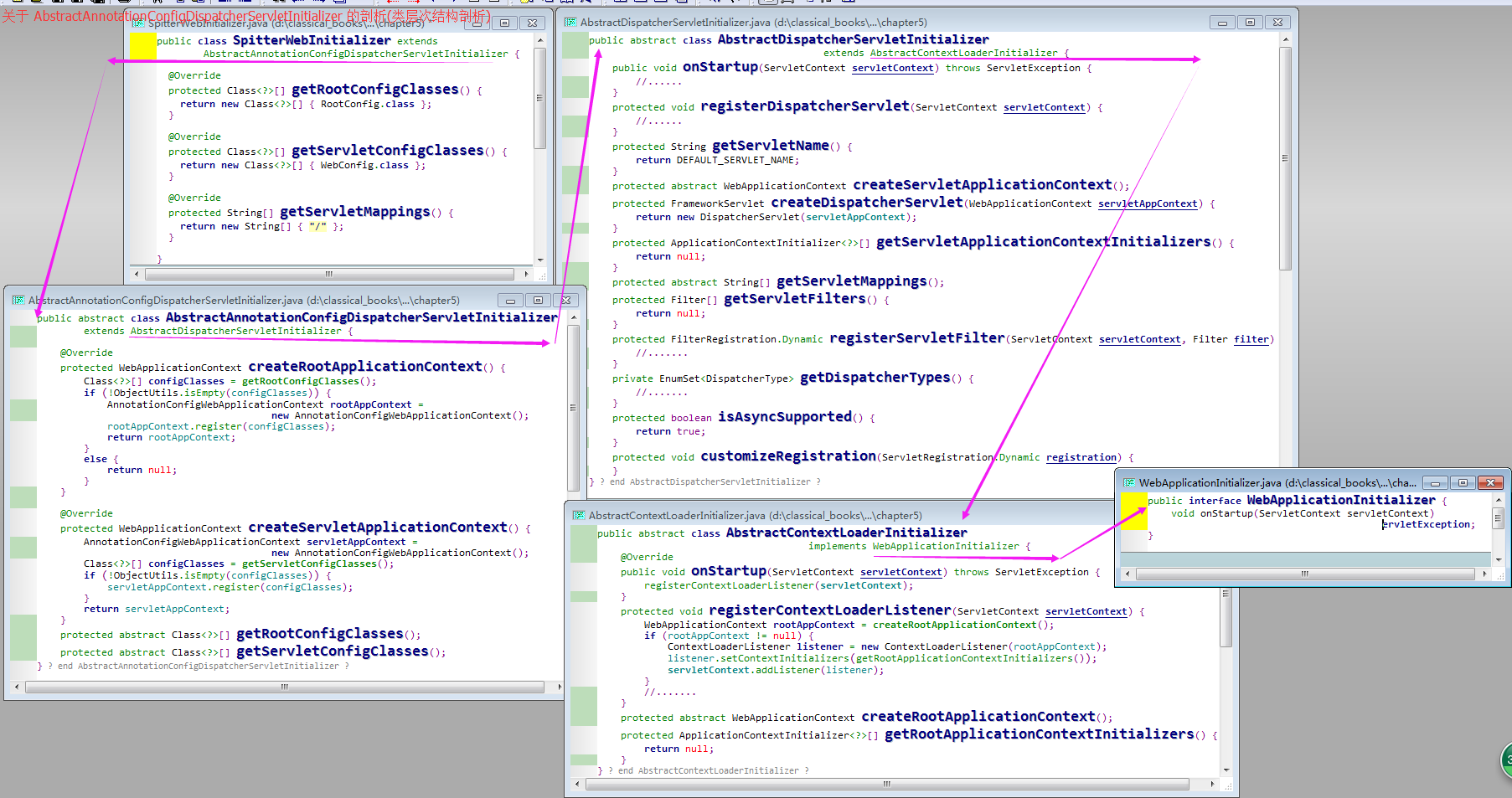The height and width of the screenshot is (798, 1512).
Task: Click getDispatcherTypes method name
Action: pyautogui.click(x=875, y=378)
